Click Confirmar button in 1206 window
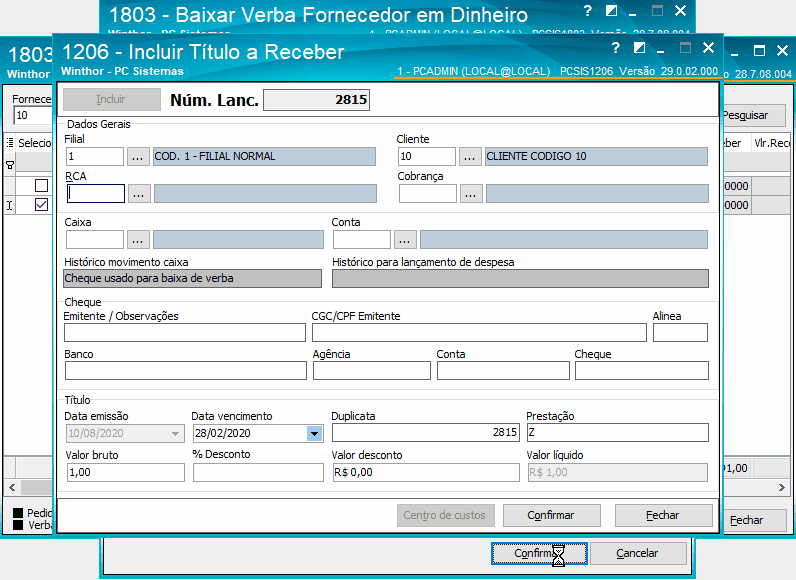 551,515
